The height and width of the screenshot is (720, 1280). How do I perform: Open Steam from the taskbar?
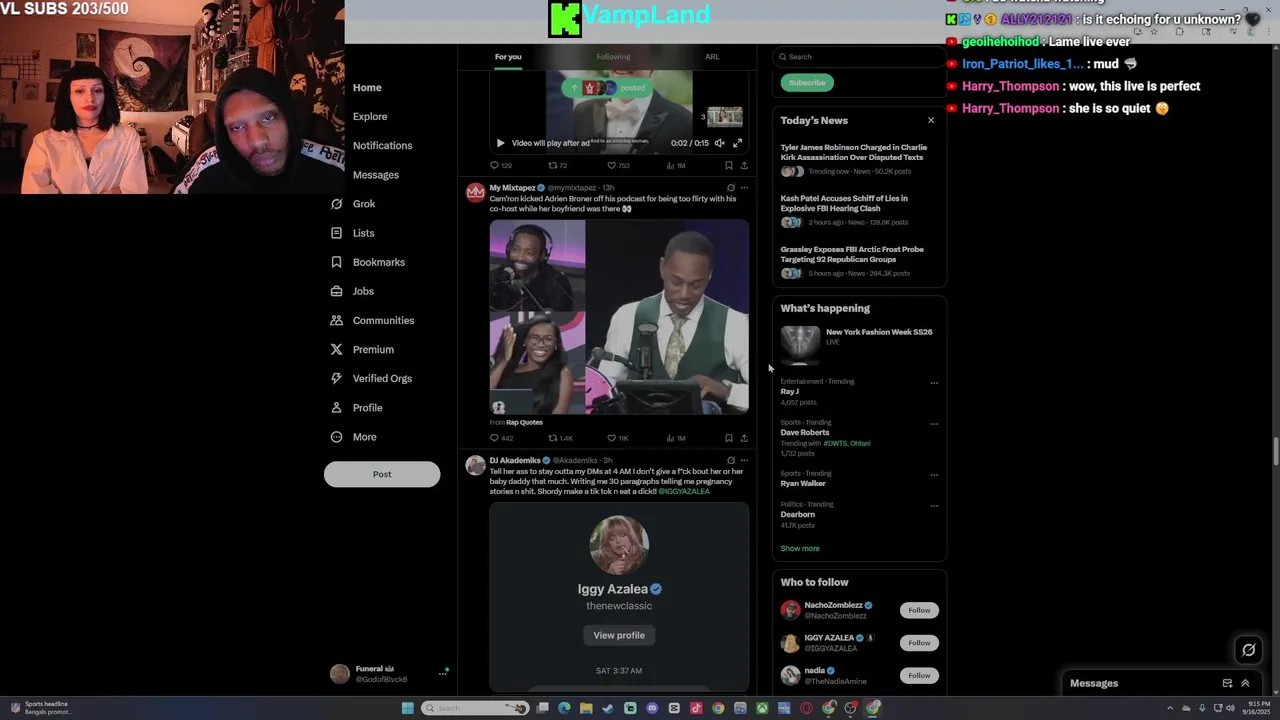coord(608,708)
